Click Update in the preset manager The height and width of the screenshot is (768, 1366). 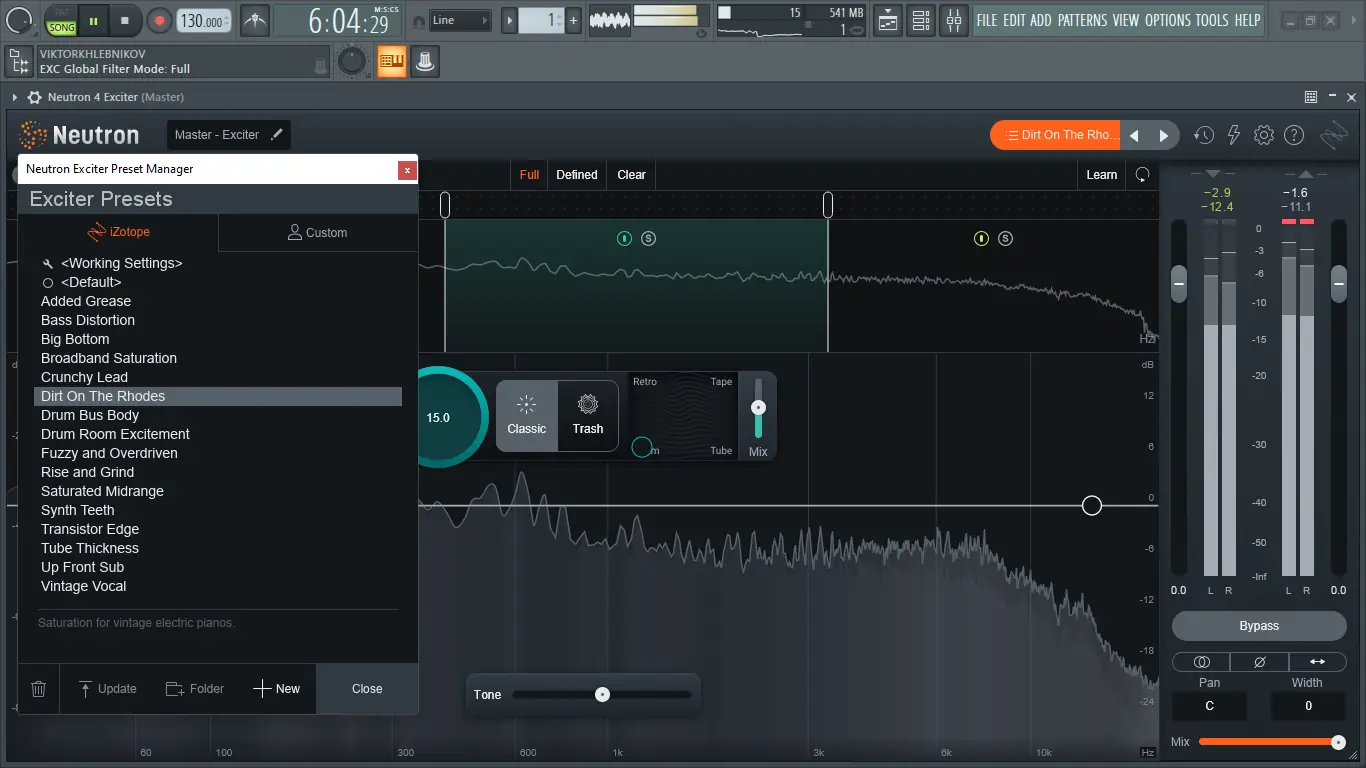click(106, 688)
